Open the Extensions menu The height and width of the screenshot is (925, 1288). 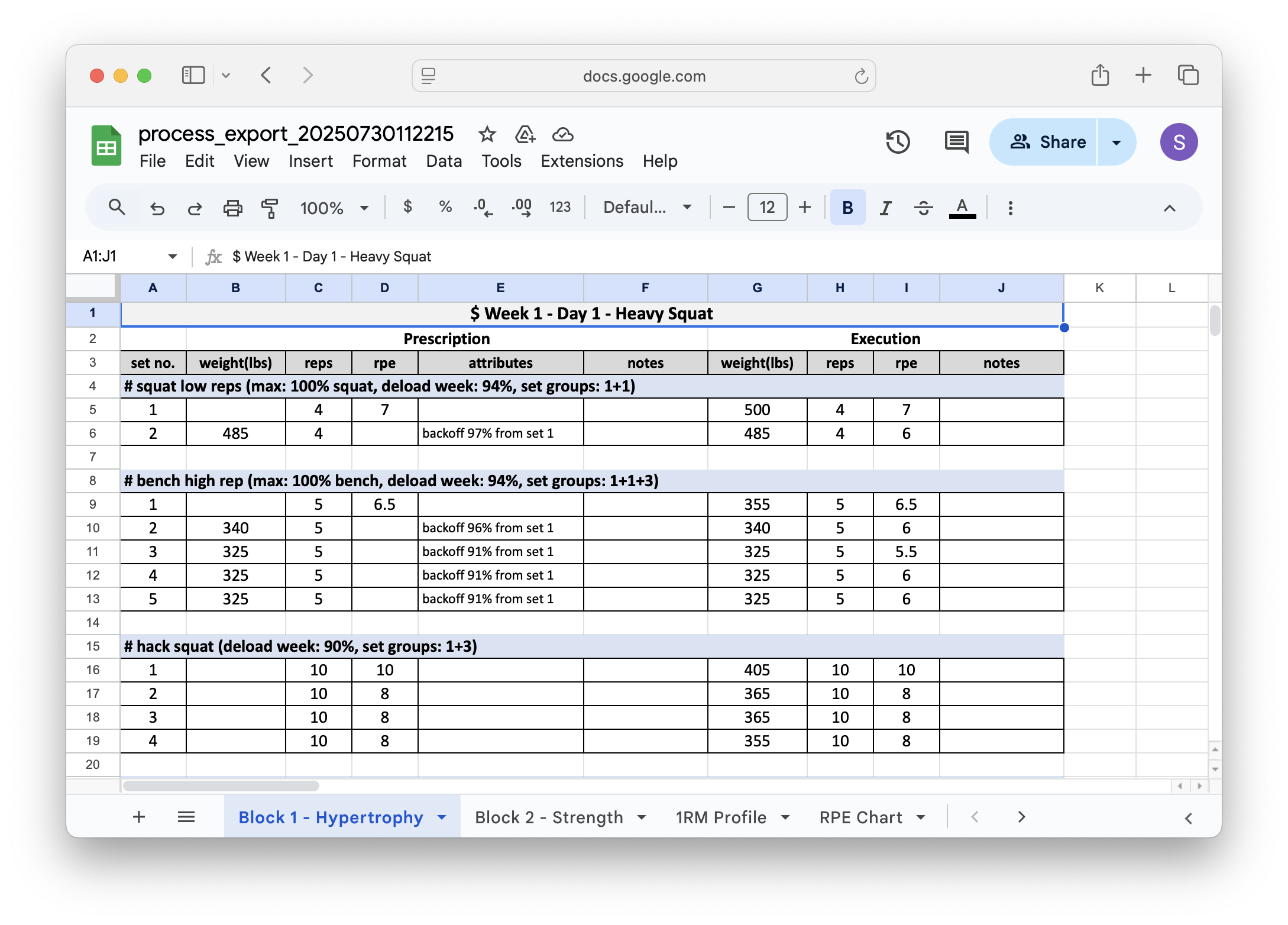pos(581,161)
